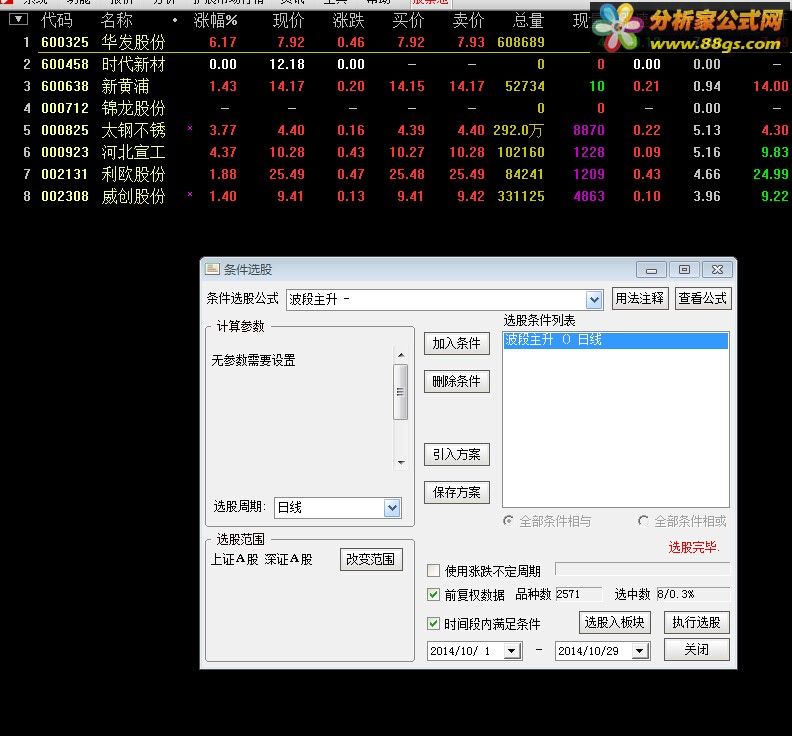Screen dimensions: 792x736
Task: Select stock row 002131 利欧股份
Action: click(396, 174)
